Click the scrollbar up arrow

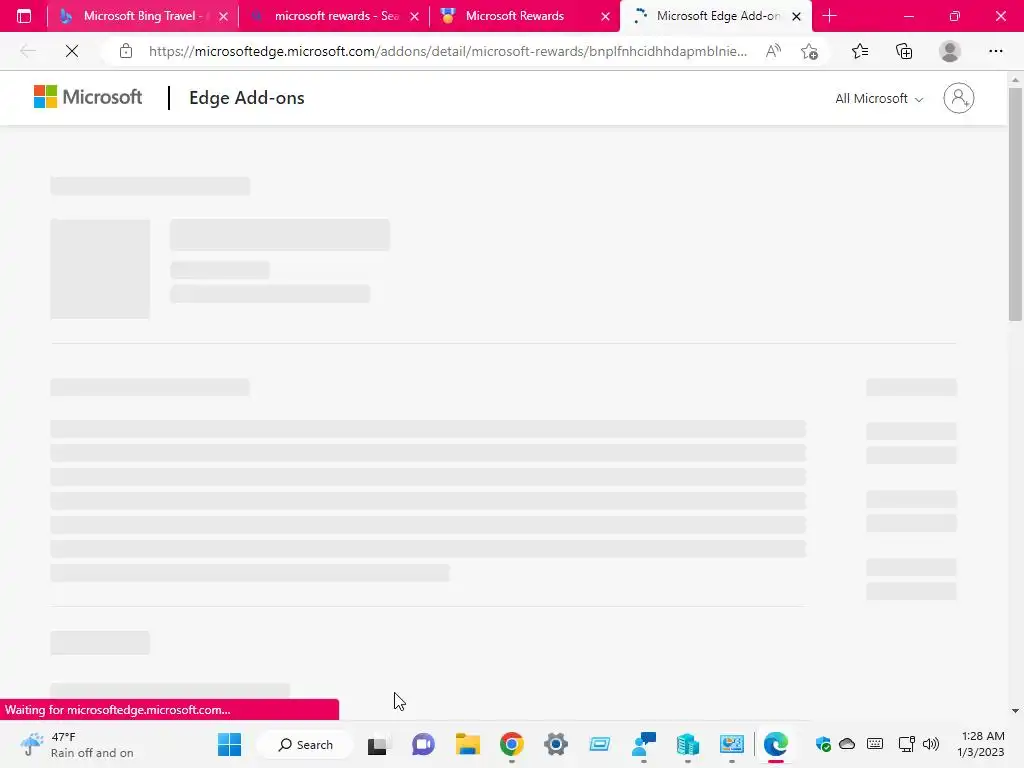click(x=1014, y=80)
